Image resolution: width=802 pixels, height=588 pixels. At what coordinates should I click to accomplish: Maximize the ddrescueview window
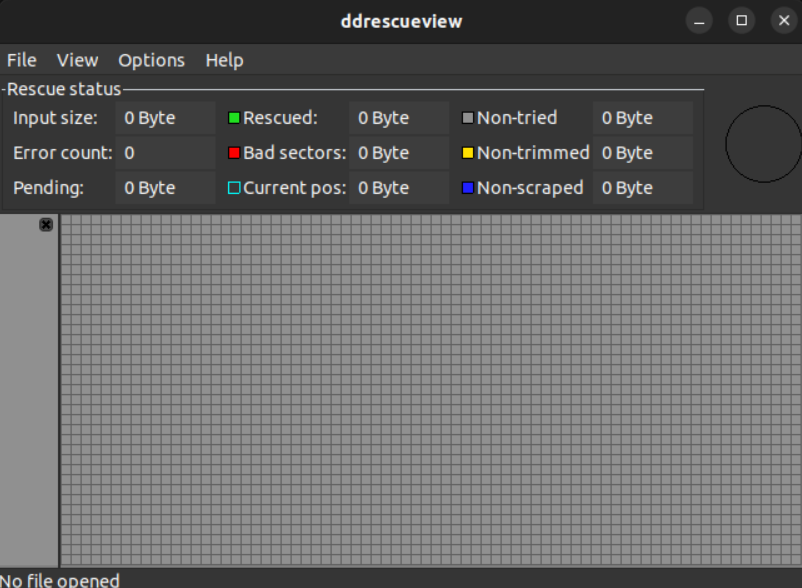point(741,20)
